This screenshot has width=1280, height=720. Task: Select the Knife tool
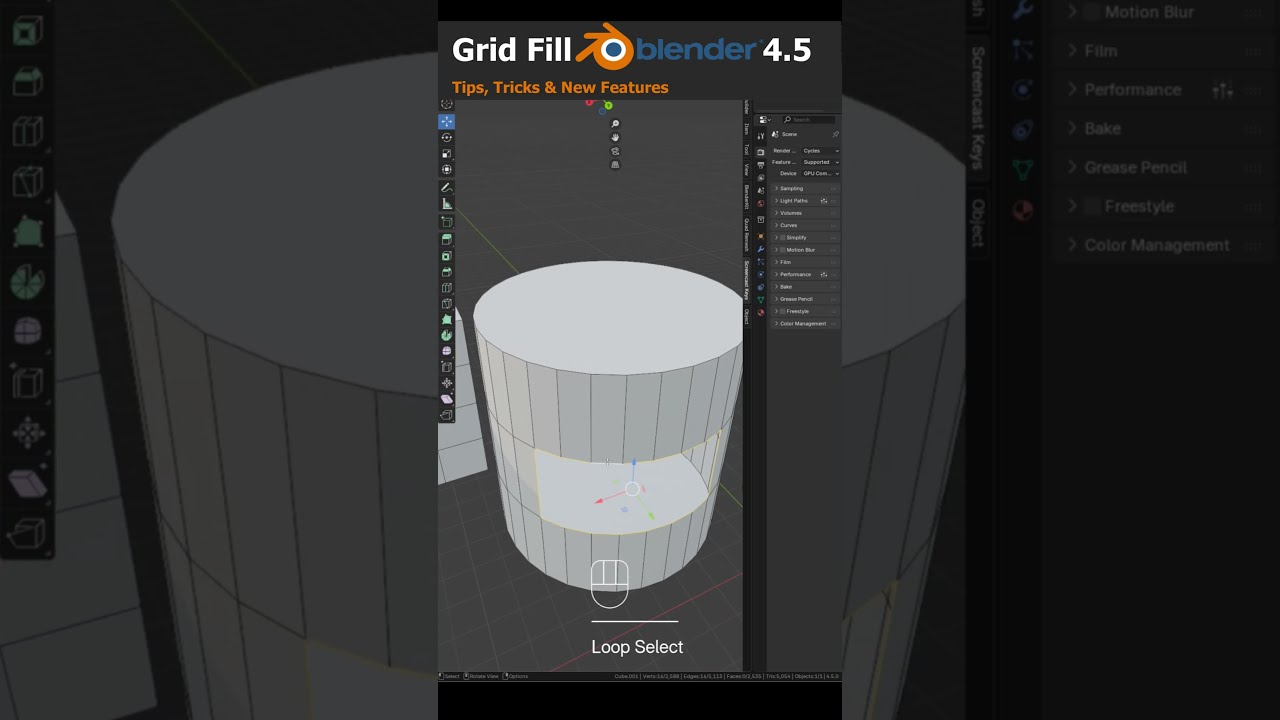pyautogui.click(x=447, y=303)
